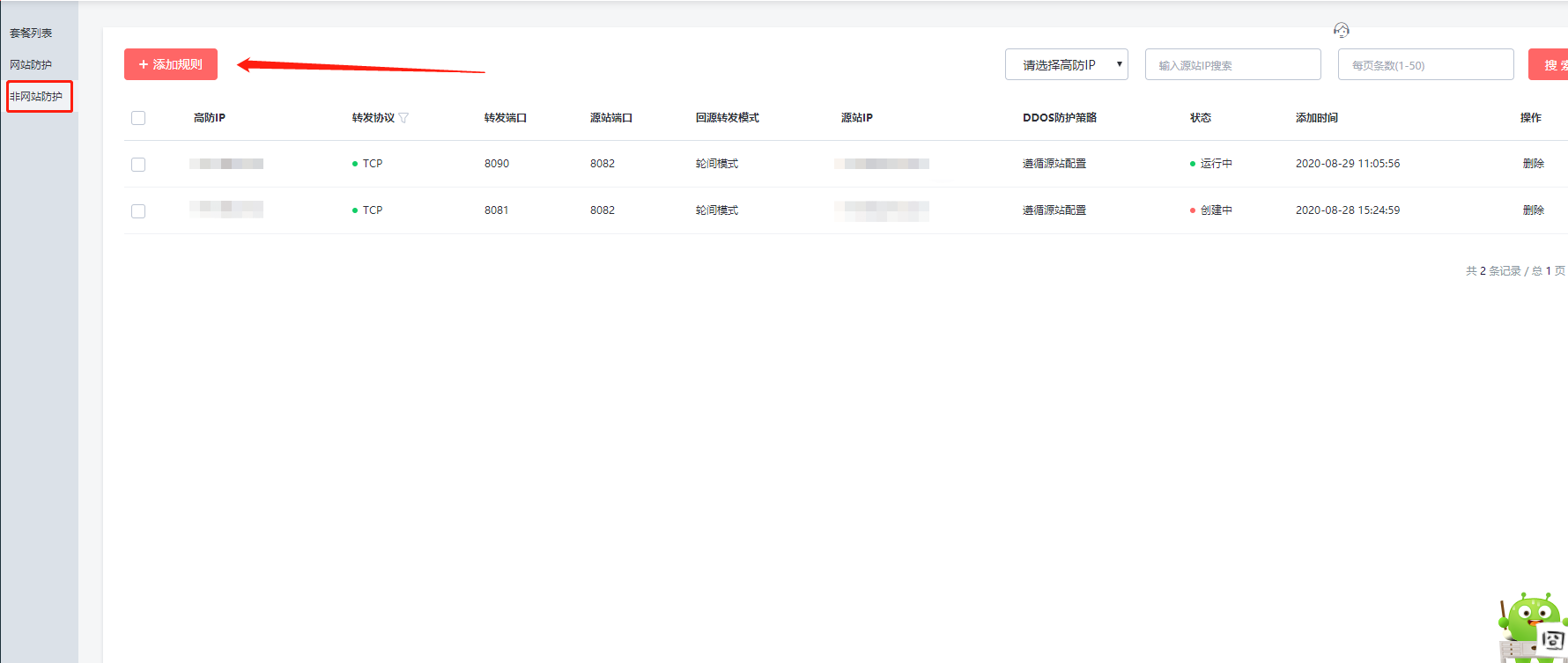Click the customer service headset icon
Viewport: 1568px width, 663px height.
[1341, 31]
